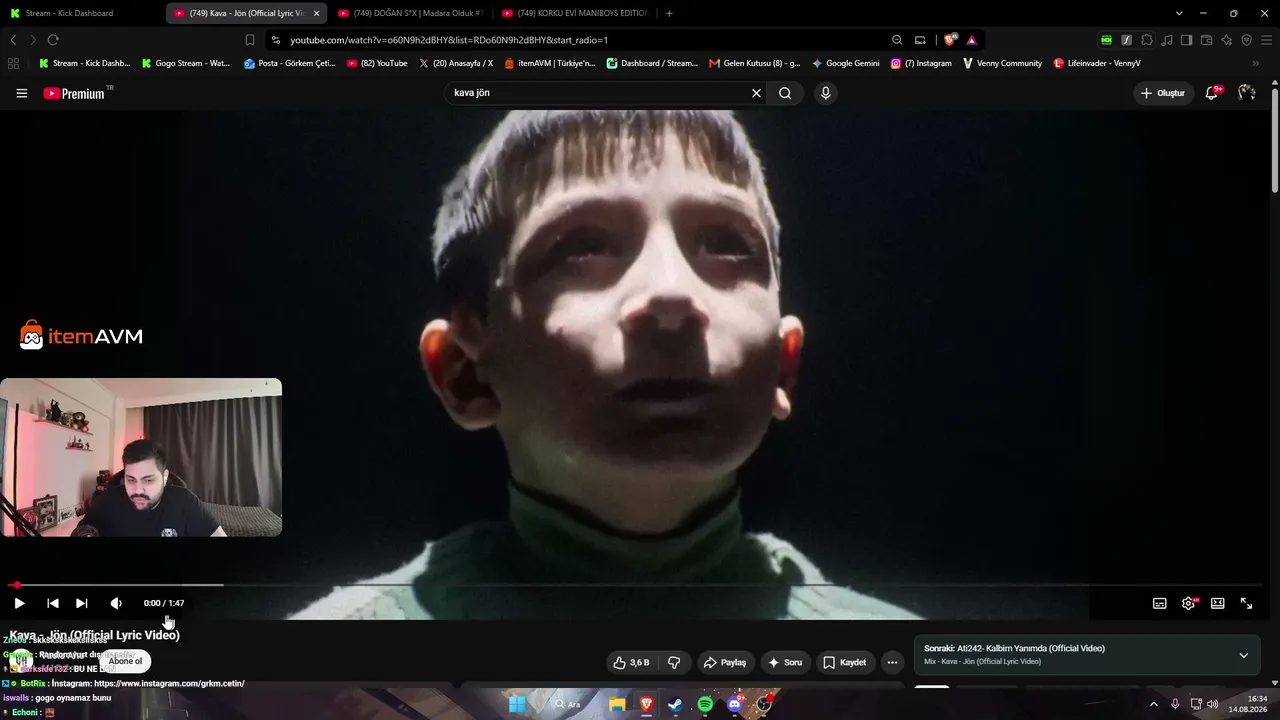
Task: Open Discord from the taskbar
Action: (x=735, y=704)
